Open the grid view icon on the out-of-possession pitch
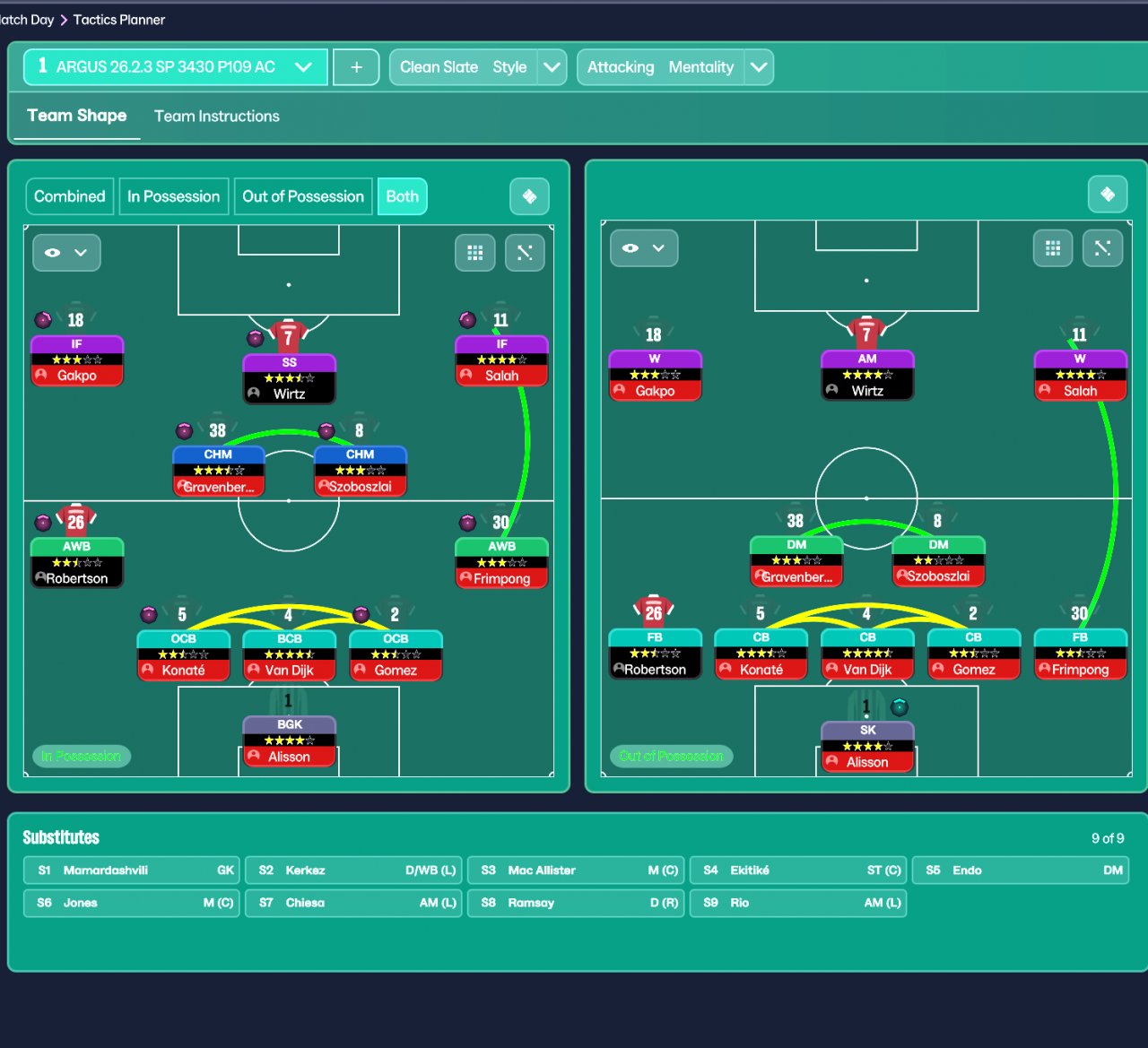Screen dimensions: 1148x1048 pos(1053,248)
